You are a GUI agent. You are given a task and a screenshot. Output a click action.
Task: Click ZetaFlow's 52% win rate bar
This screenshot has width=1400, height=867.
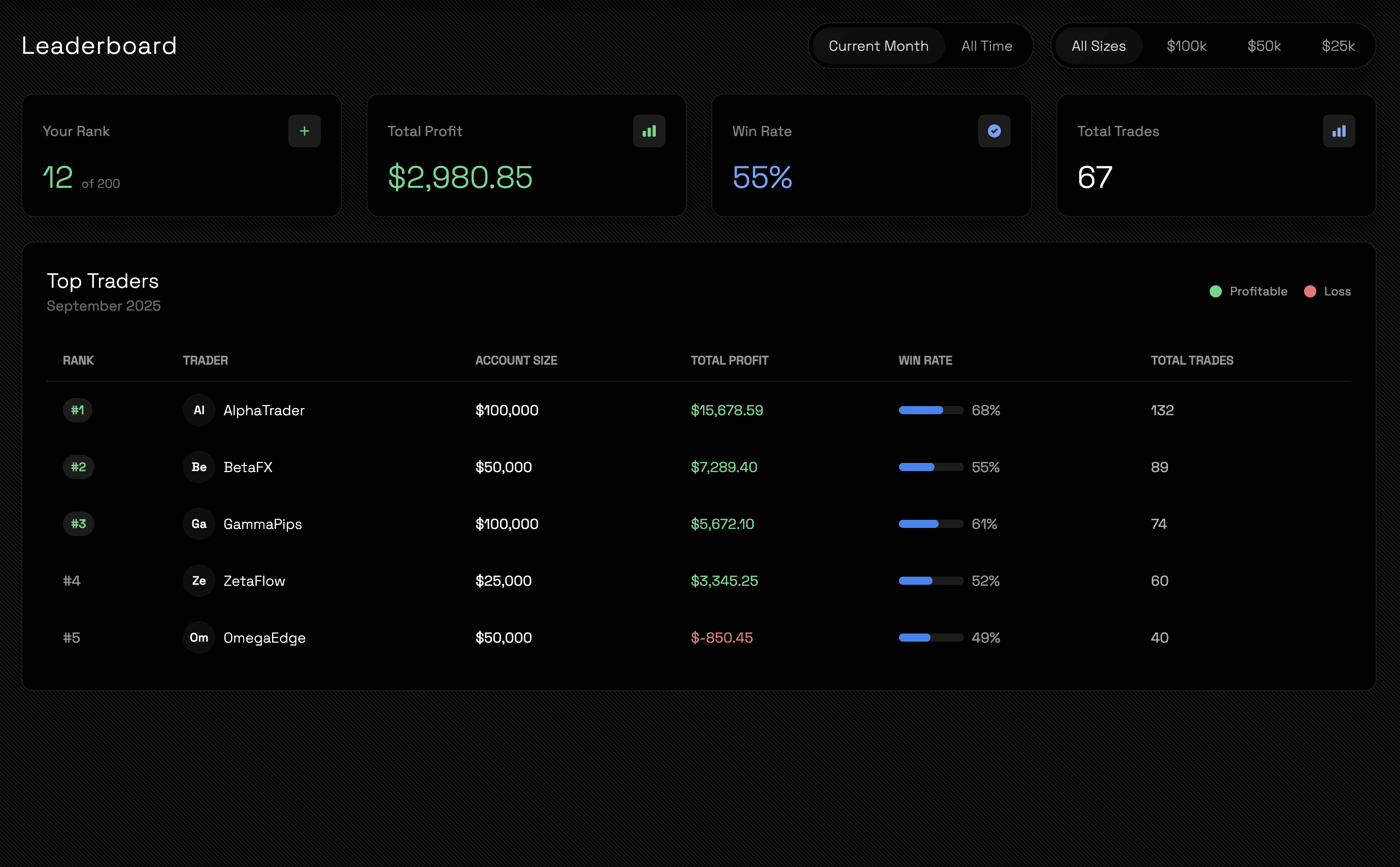click(931, 580)
